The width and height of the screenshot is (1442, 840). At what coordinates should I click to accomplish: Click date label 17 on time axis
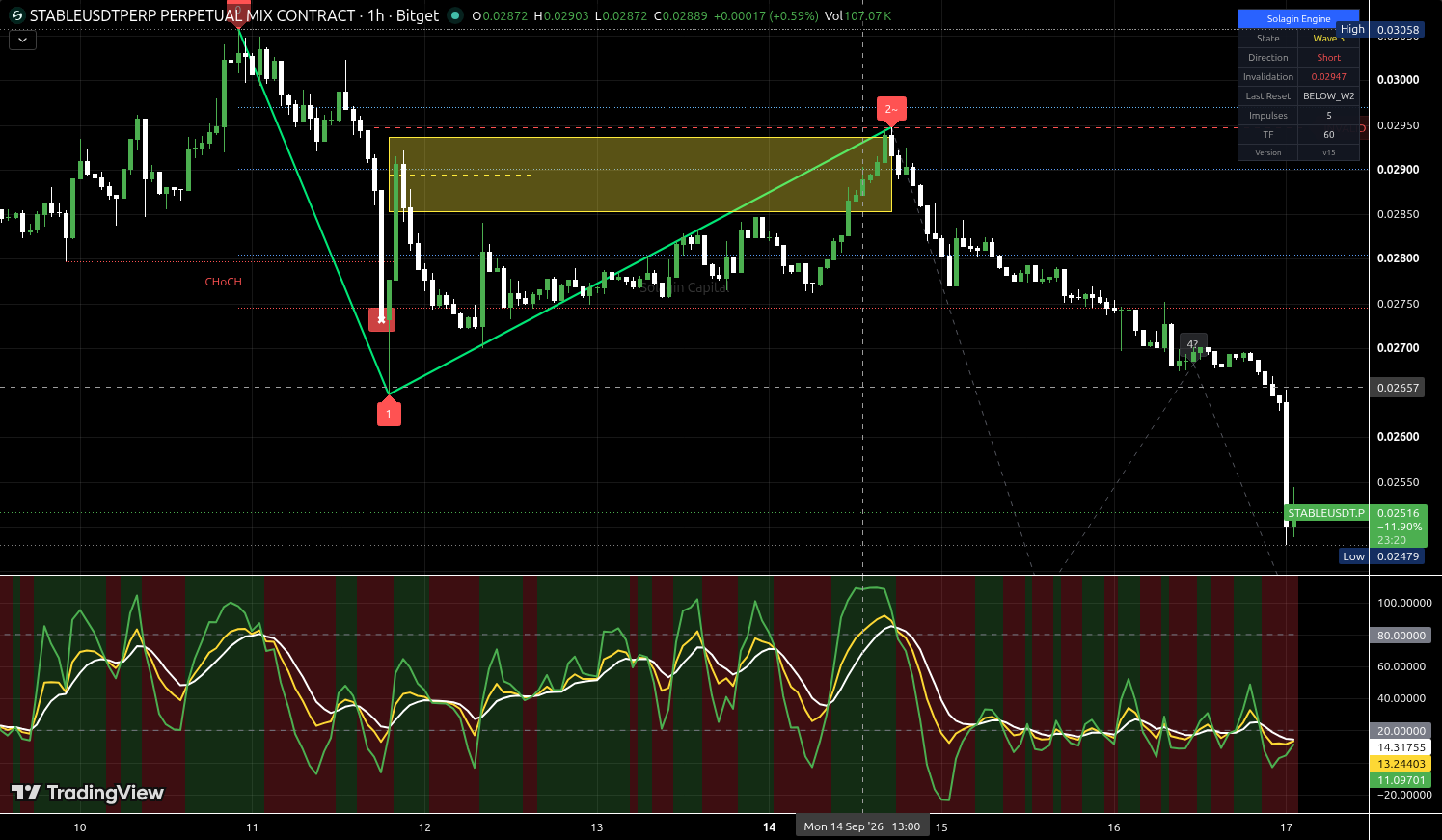(x=1286, y=827)
